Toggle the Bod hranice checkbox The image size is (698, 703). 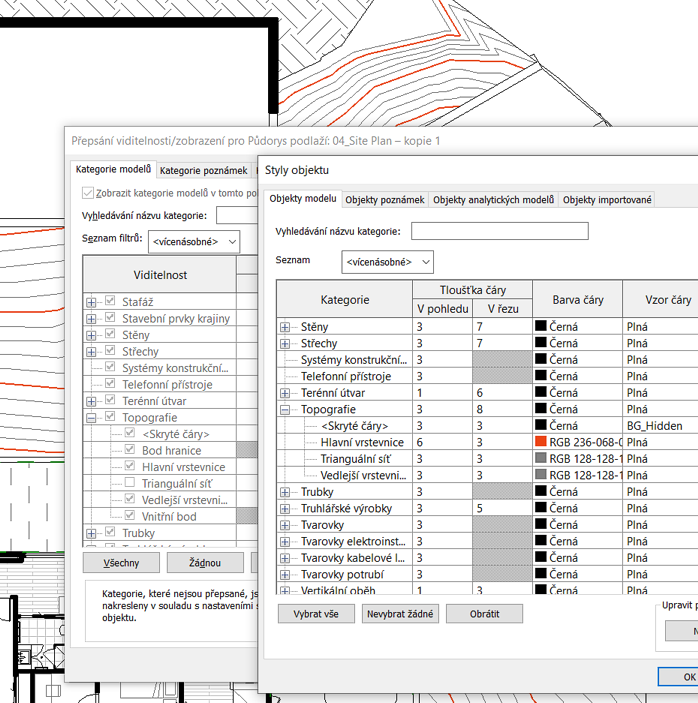(130, 451)
